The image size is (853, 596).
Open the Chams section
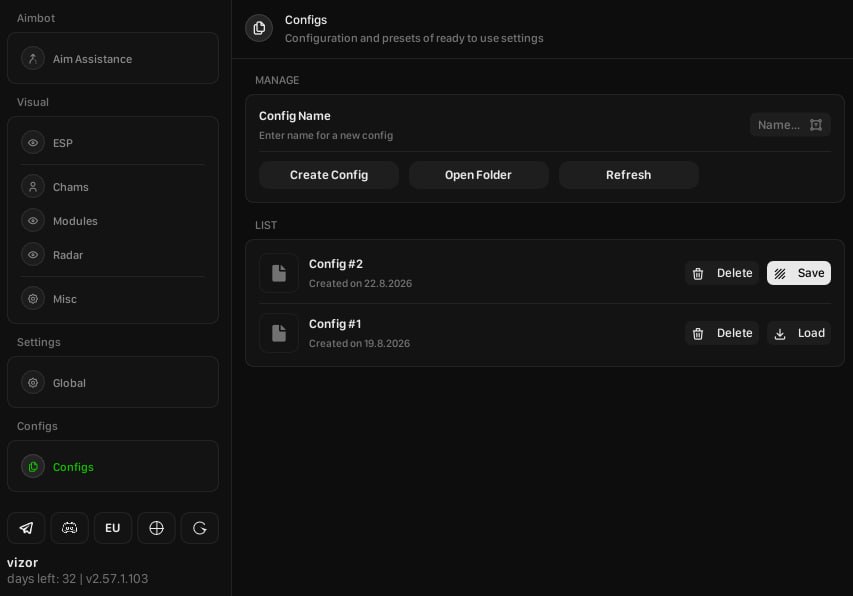point(113,187)
